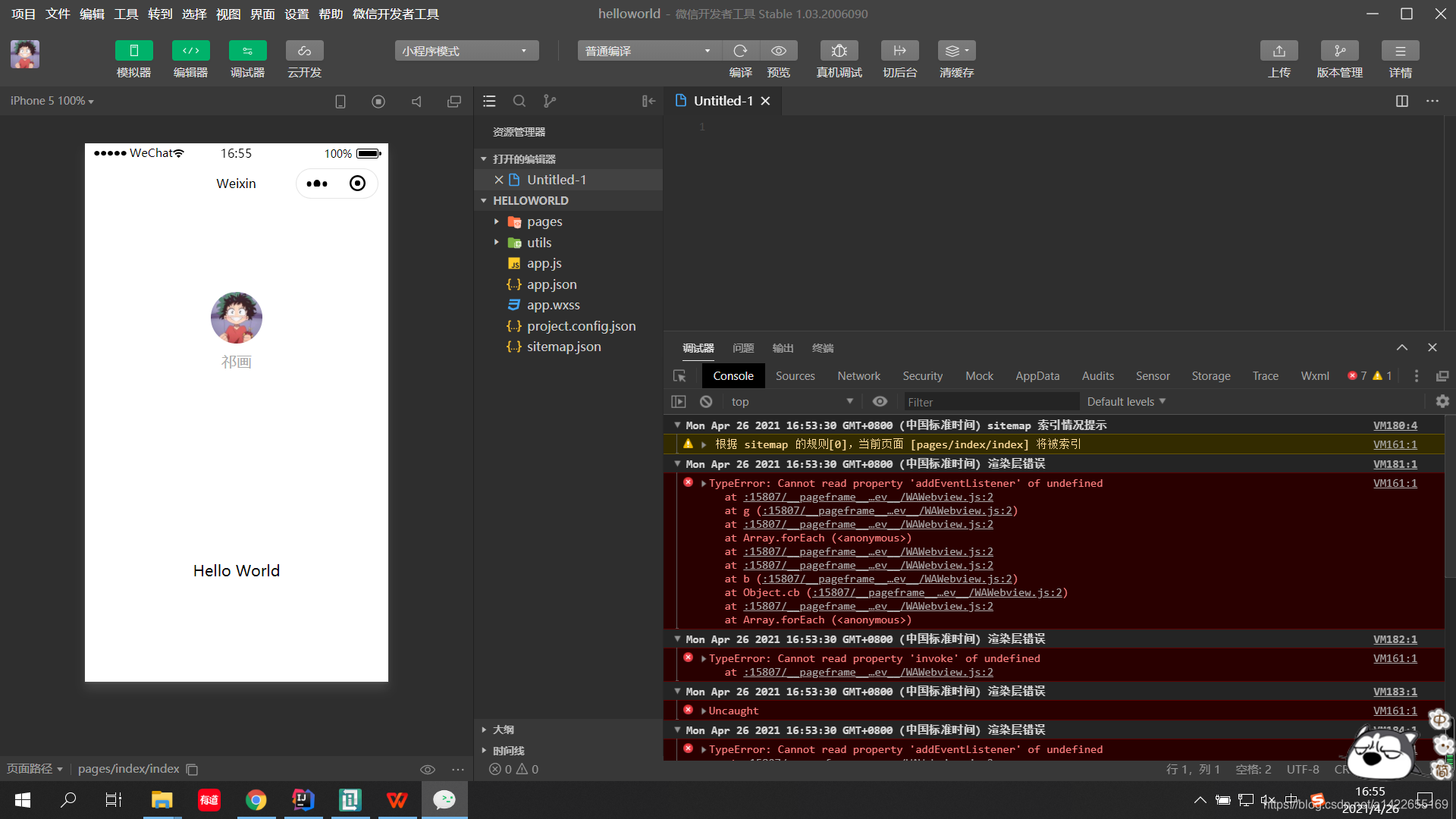Close the Untitled-1 editor tab

[766, 101]
